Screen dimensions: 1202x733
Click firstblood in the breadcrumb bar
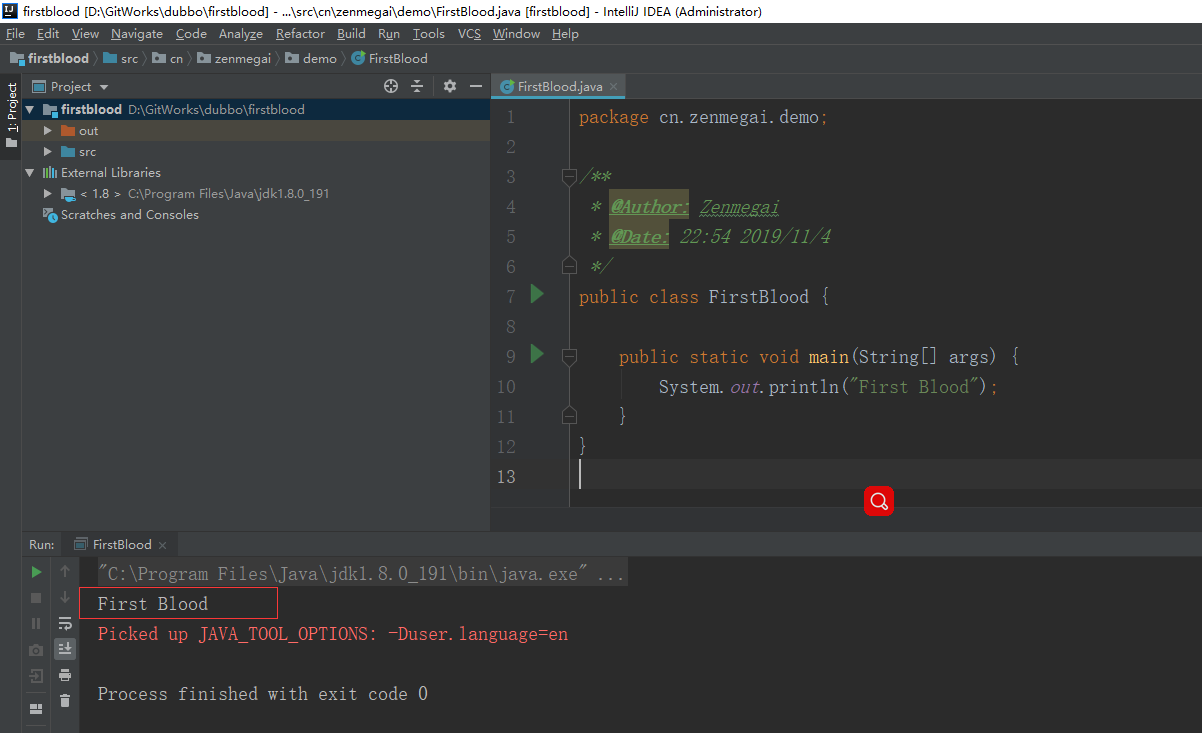coord(49,58)
